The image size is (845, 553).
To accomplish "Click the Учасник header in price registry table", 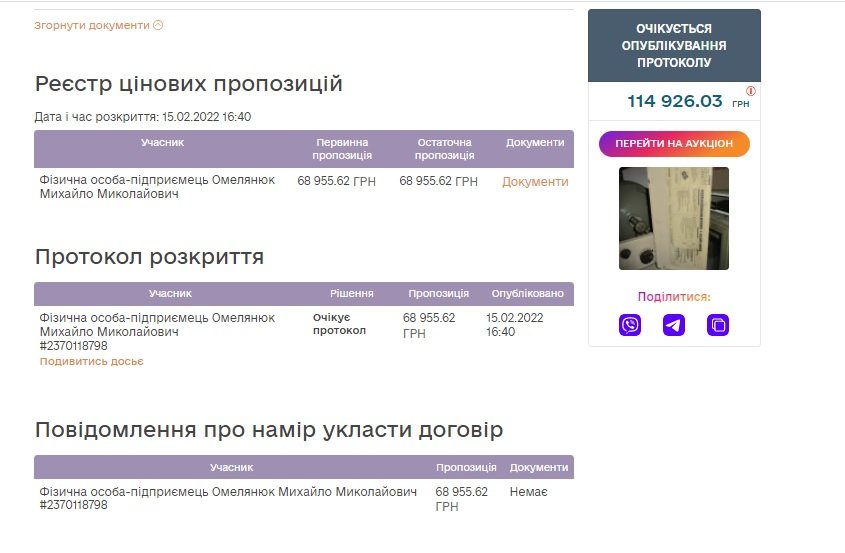I will click(162, 143).
